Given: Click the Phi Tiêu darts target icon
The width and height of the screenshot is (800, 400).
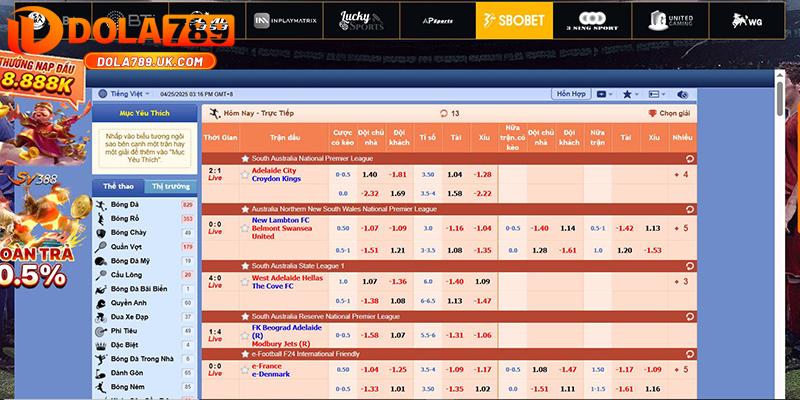Looking at the screenshot, I should [x=101, y=331].
